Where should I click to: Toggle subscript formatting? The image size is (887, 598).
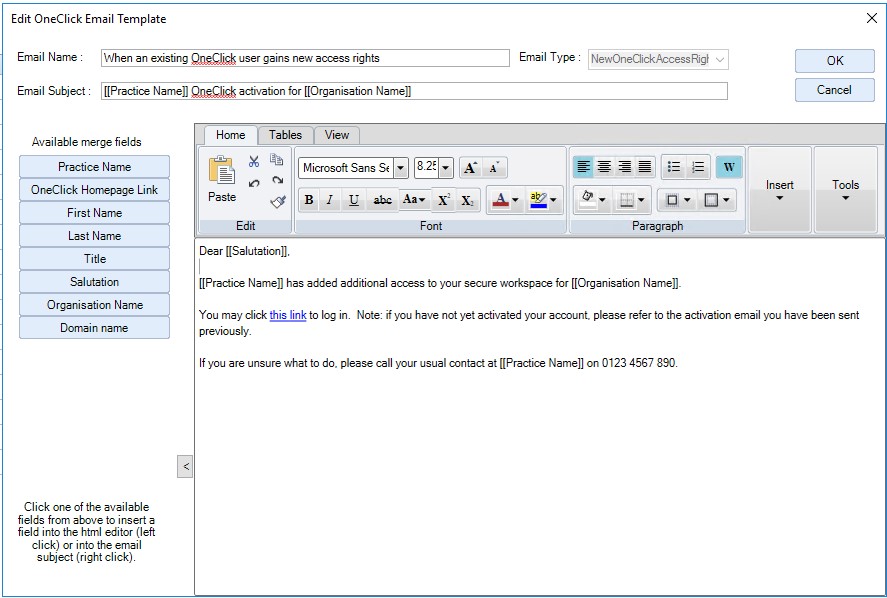click(467, 200)
